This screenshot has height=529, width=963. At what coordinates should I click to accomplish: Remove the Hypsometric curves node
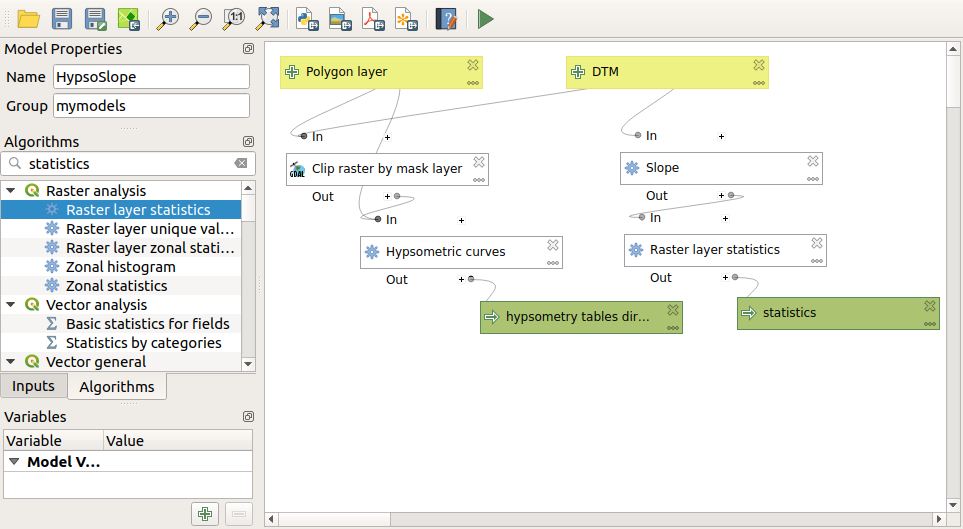(x=553, y=244)
